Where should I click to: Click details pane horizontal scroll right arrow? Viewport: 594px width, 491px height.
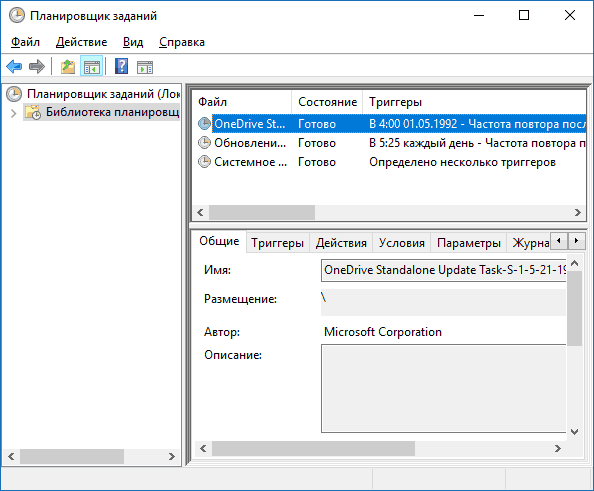[558, 449]
